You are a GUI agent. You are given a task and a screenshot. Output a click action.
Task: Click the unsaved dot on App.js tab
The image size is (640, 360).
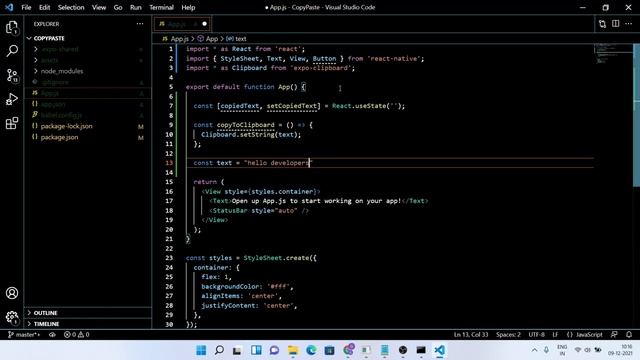[204, 24]
